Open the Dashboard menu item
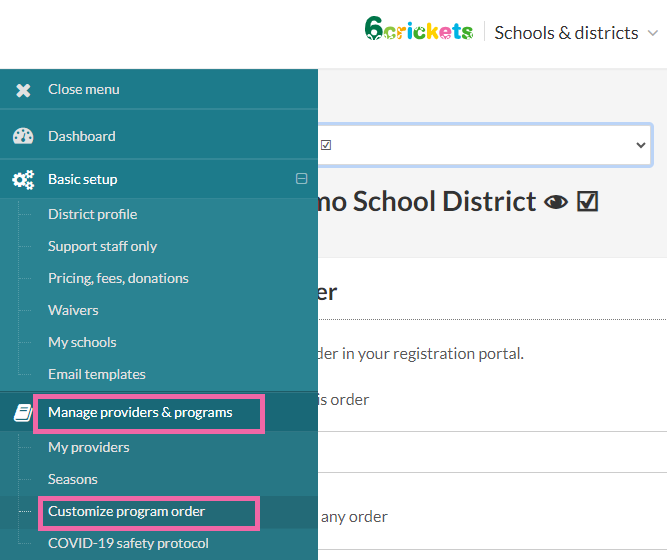Viewport: 667px width, 560px height. point(82,136)
